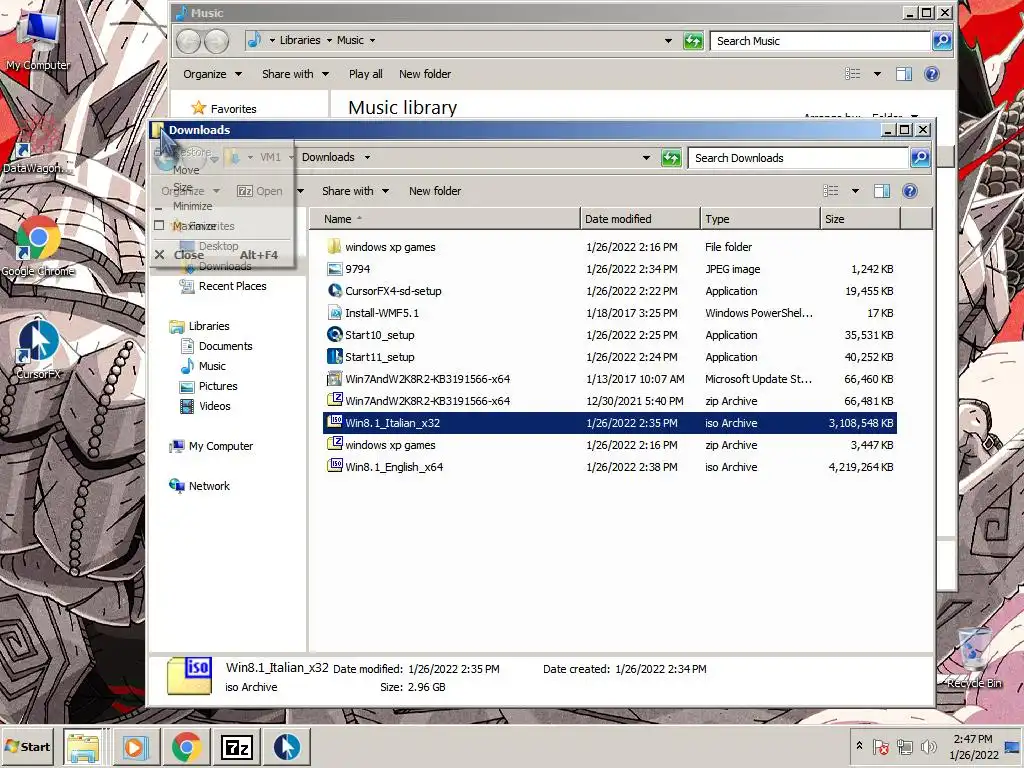This screenshot has width=1024, height=768.
Task: Toggle preview pane in Downloads window
Action: (x=882, y=191)
